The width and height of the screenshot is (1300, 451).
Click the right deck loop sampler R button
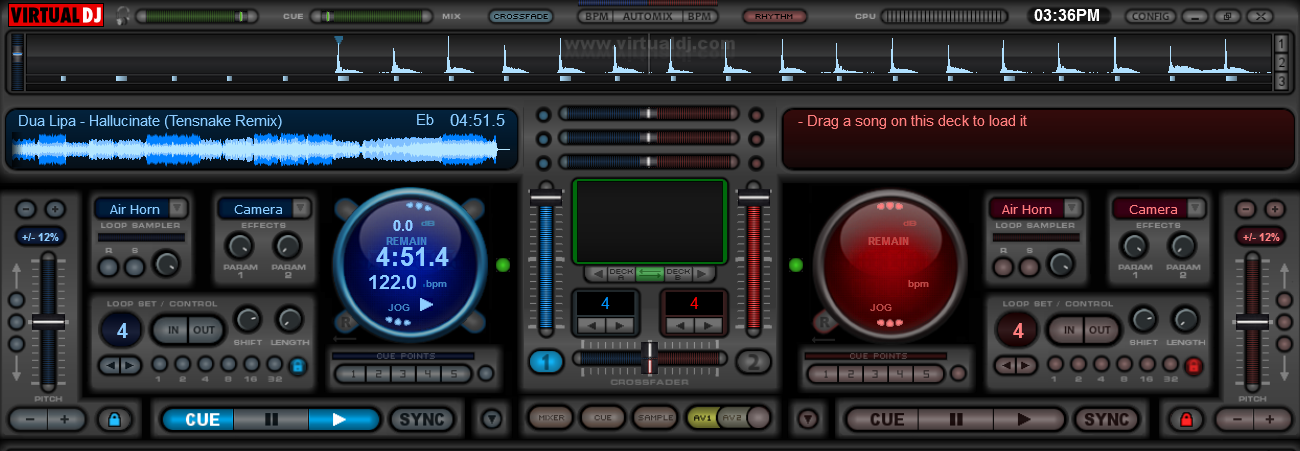[x=1003, y=266]
